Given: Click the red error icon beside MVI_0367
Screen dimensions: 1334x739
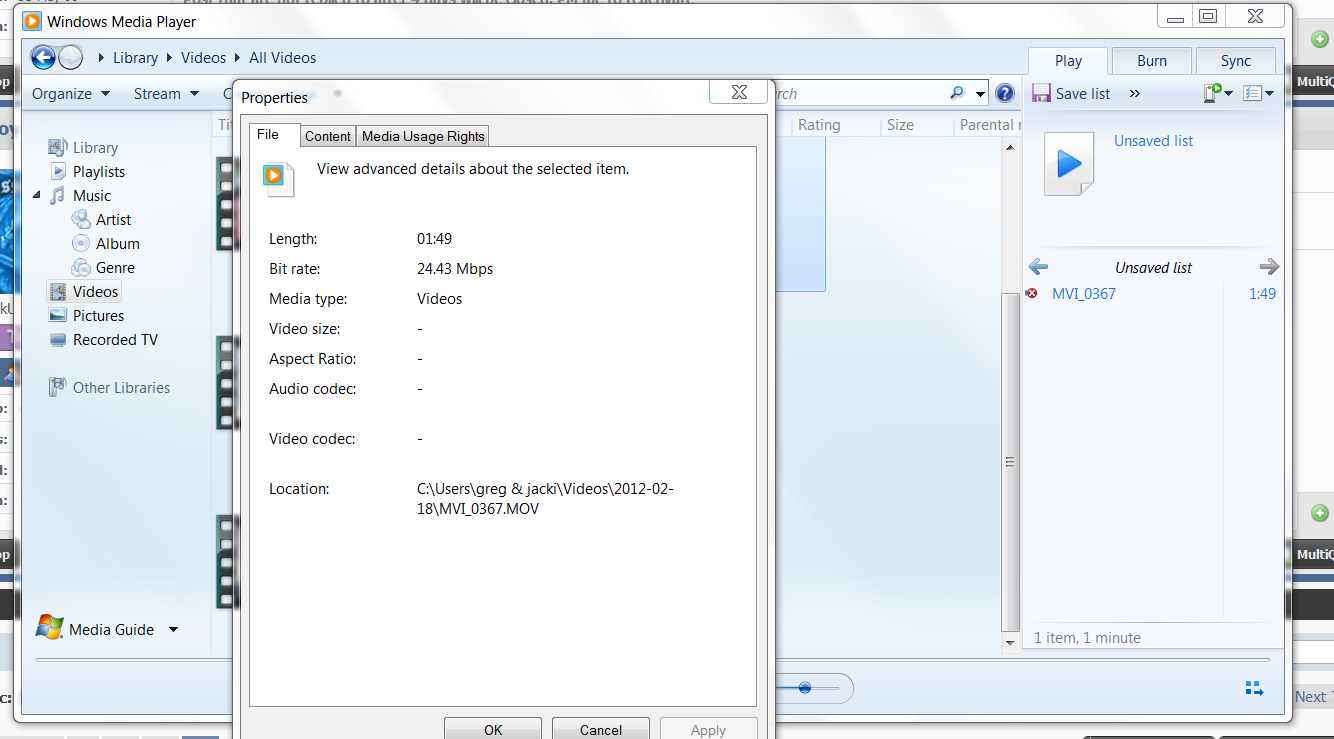Looking at the screenshot, I should pos(1032,293).
